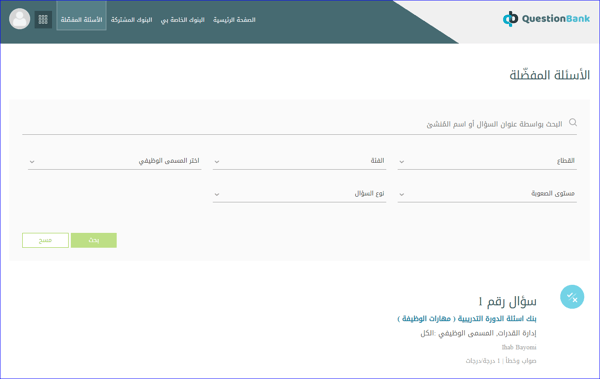The width and height of the screenshot is (600, 379).
Task: Go to البنوك المشتركة tab
Action: 131,20
